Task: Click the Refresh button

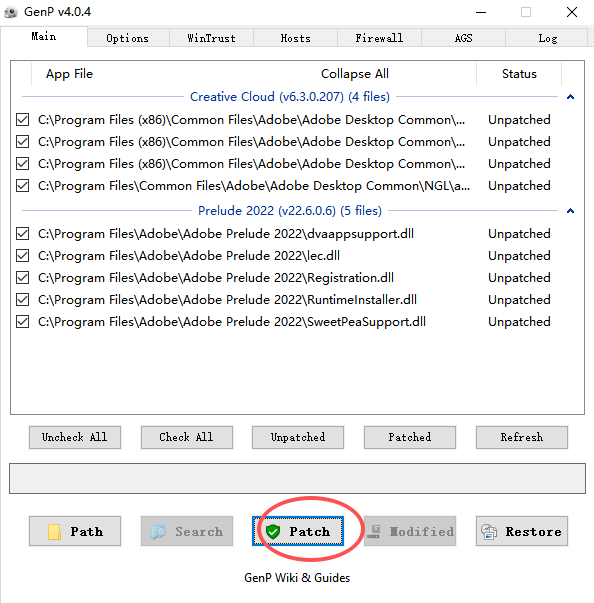Action: tap(522, 437)
